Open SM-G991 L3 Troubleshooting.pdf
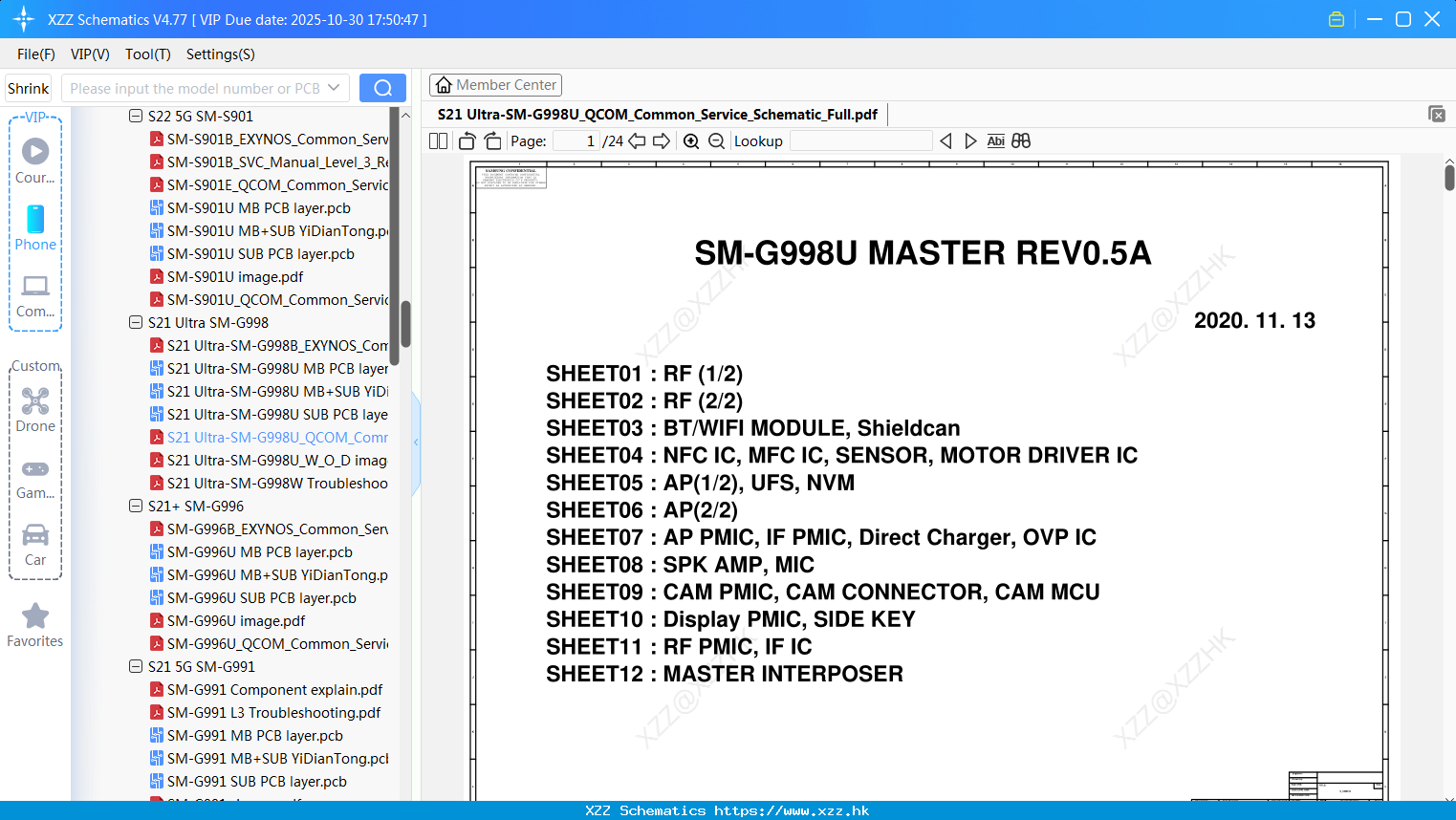The height and width of the screenshot is (820, 1456). [x=273, y=713]
